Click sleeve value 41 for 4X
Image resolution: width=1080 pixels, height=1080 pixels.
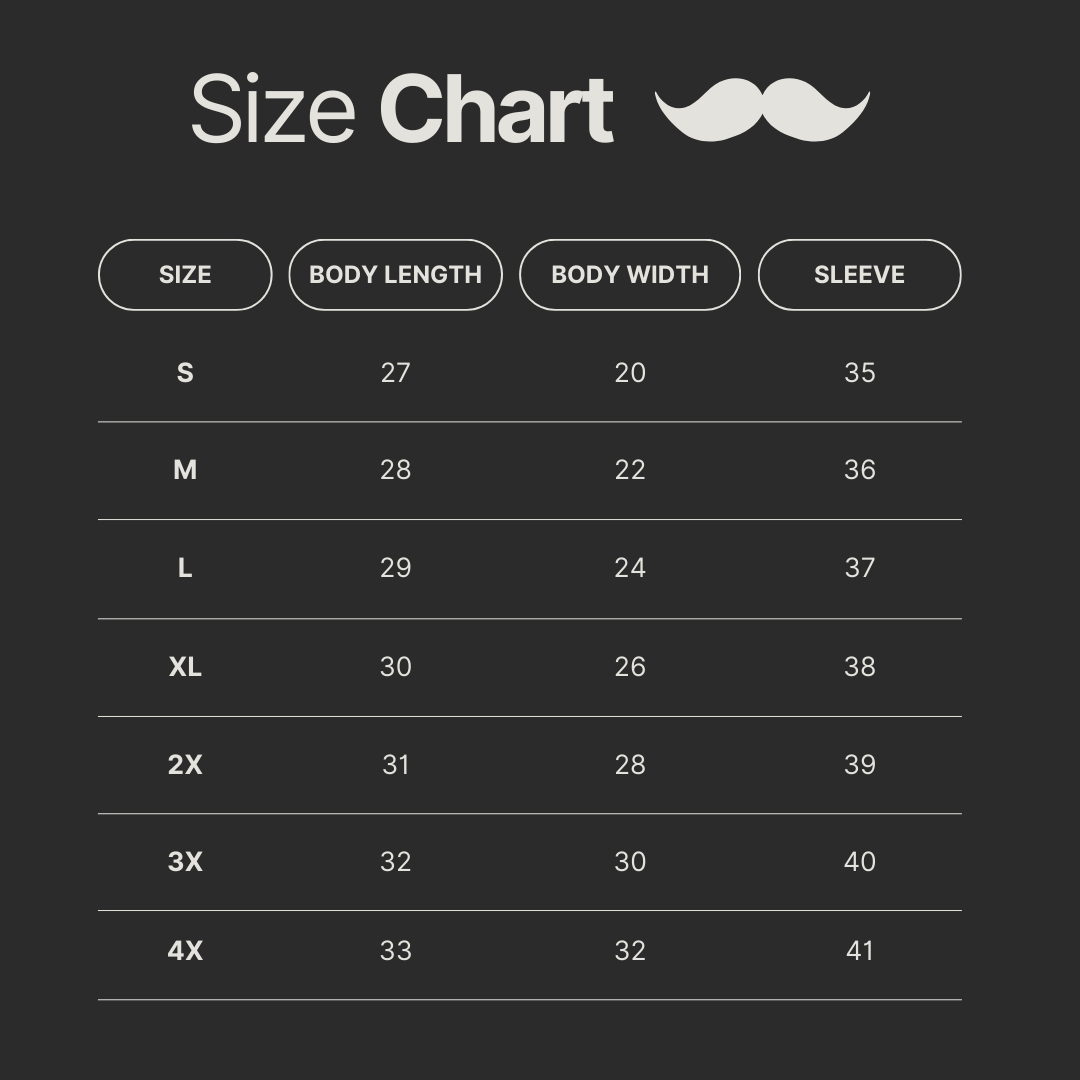pos(860,951)
